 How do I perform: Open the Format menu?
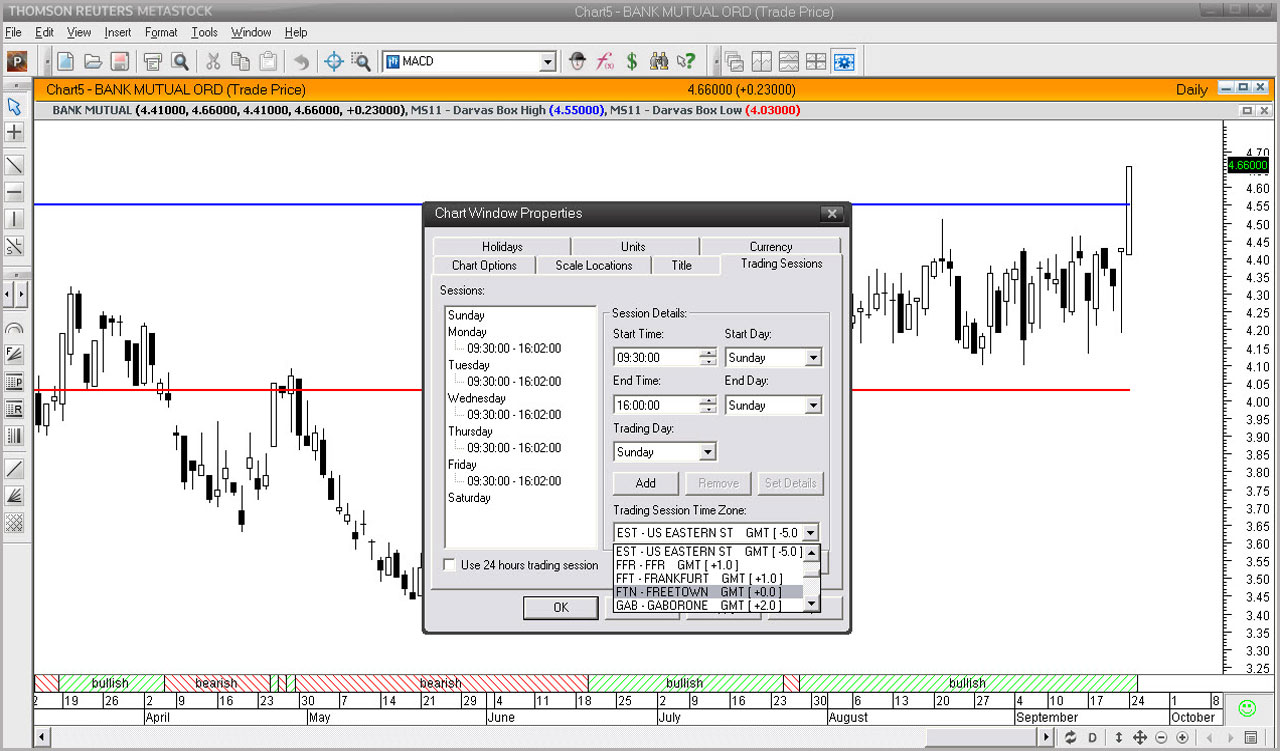[161, 32]
